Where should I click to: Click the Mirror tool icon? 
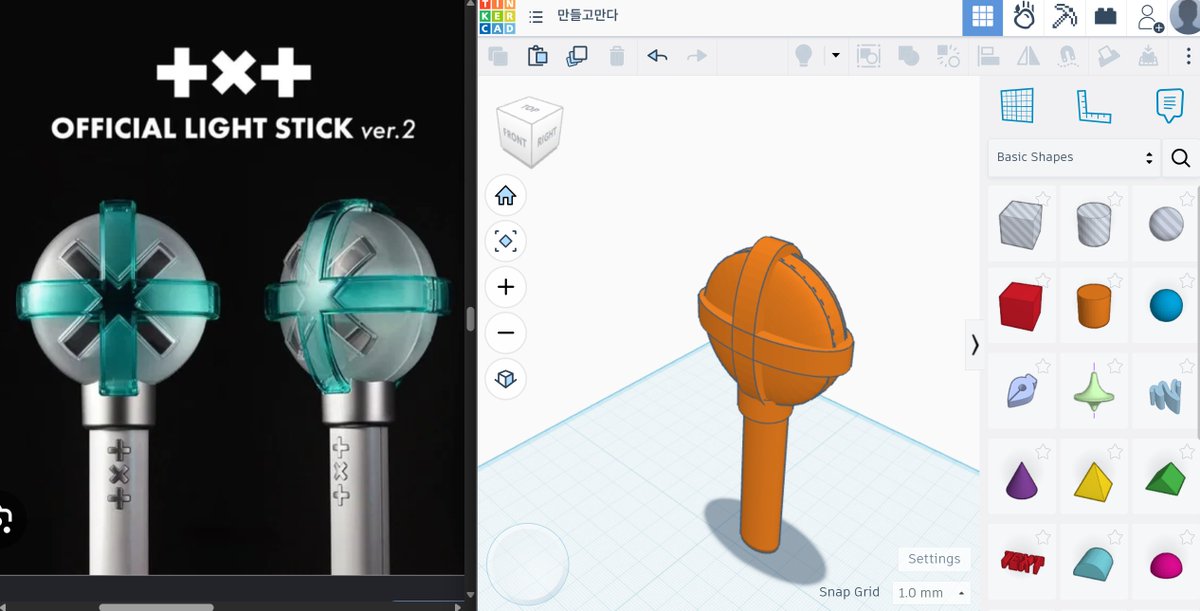pyautogui.click(x=1027, y=56)
